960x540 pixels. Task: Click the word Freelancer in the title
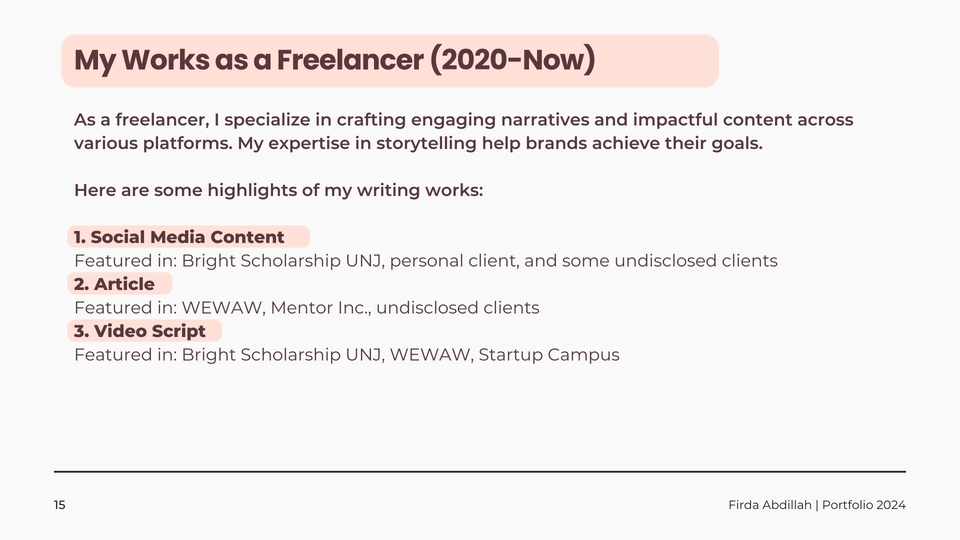tap(350, 59)
